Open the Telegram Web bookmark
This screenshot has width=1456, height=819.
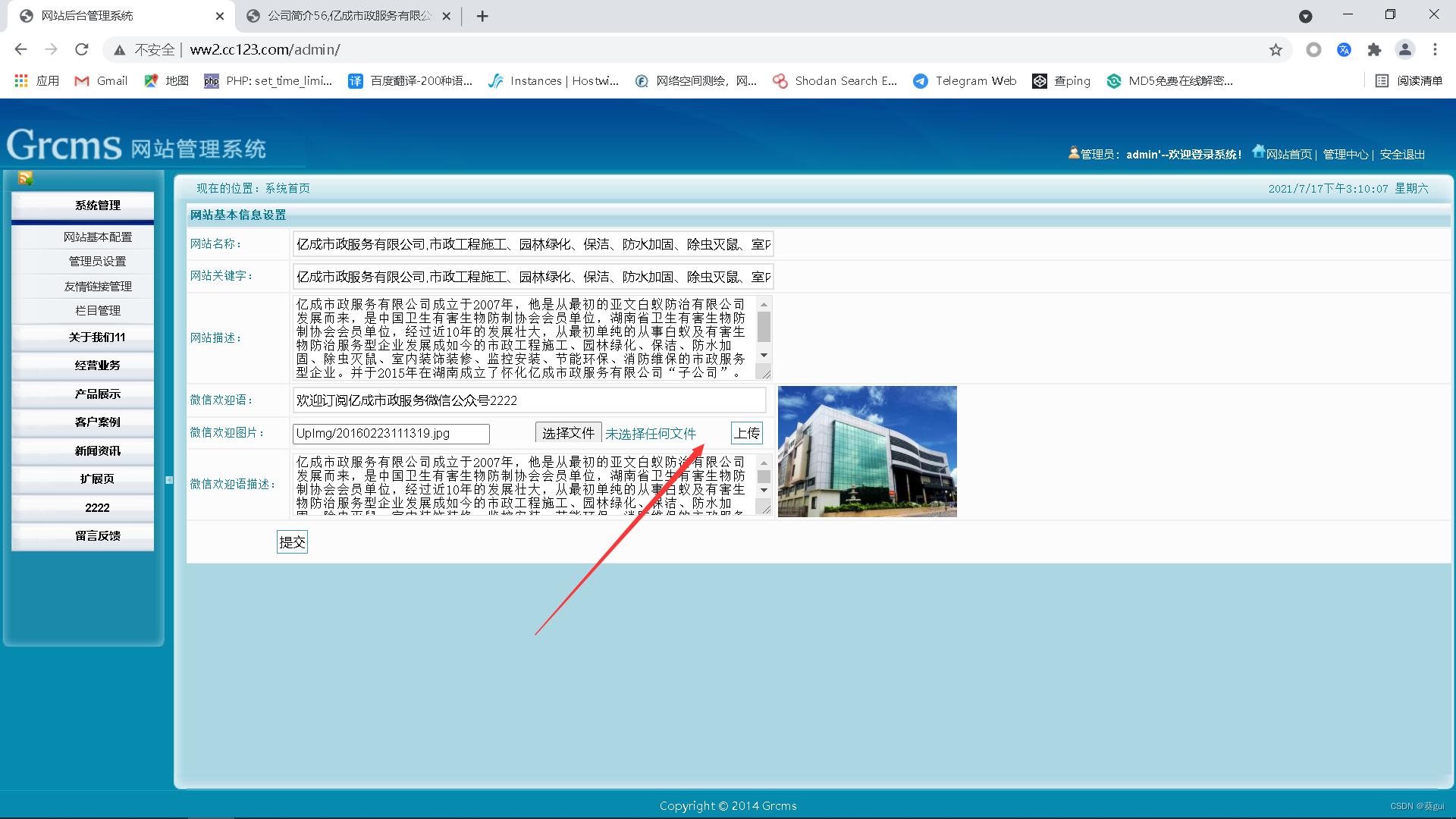point(965,80)
